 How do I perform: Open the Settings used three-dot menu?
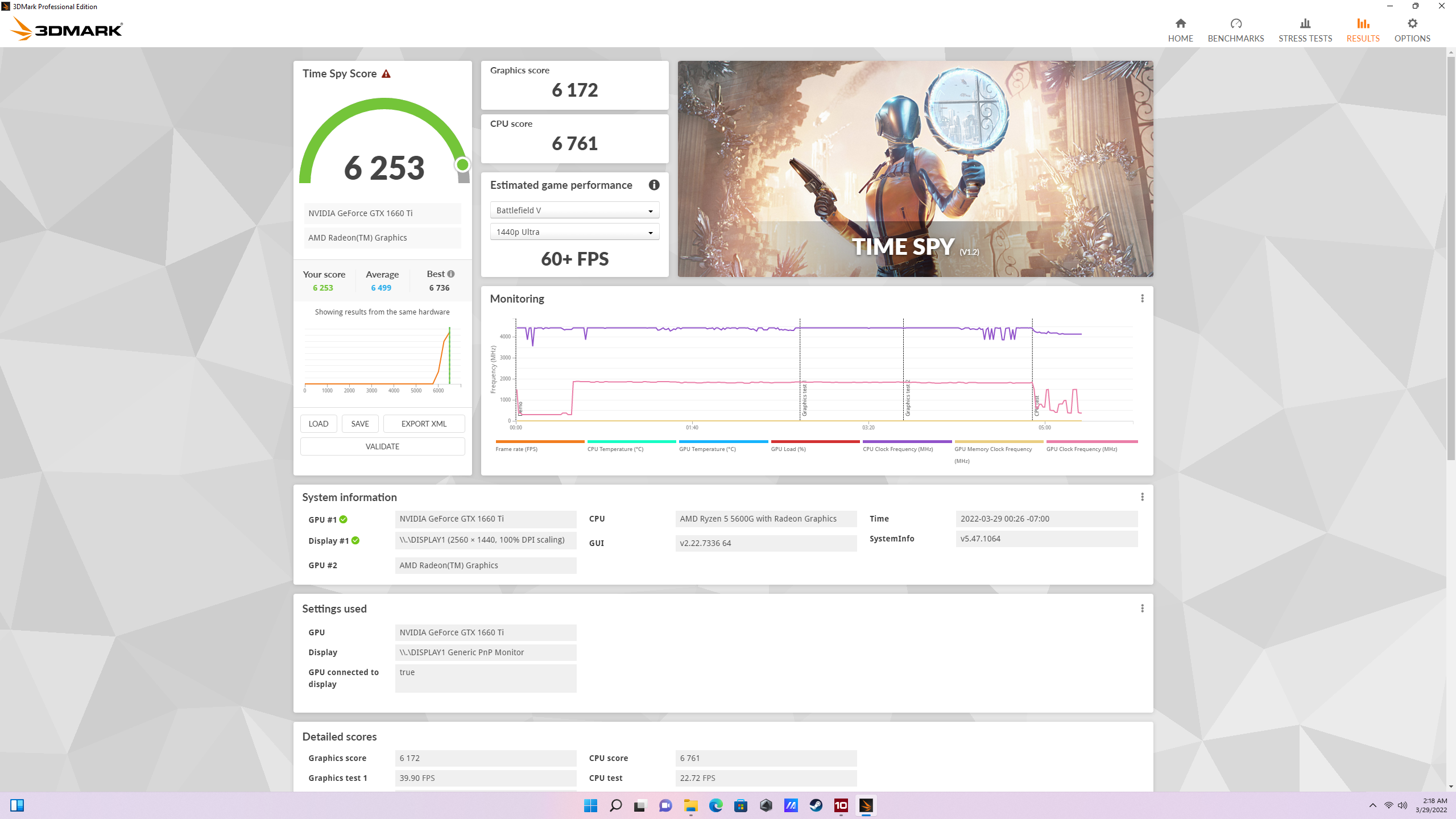point(1142,609)
